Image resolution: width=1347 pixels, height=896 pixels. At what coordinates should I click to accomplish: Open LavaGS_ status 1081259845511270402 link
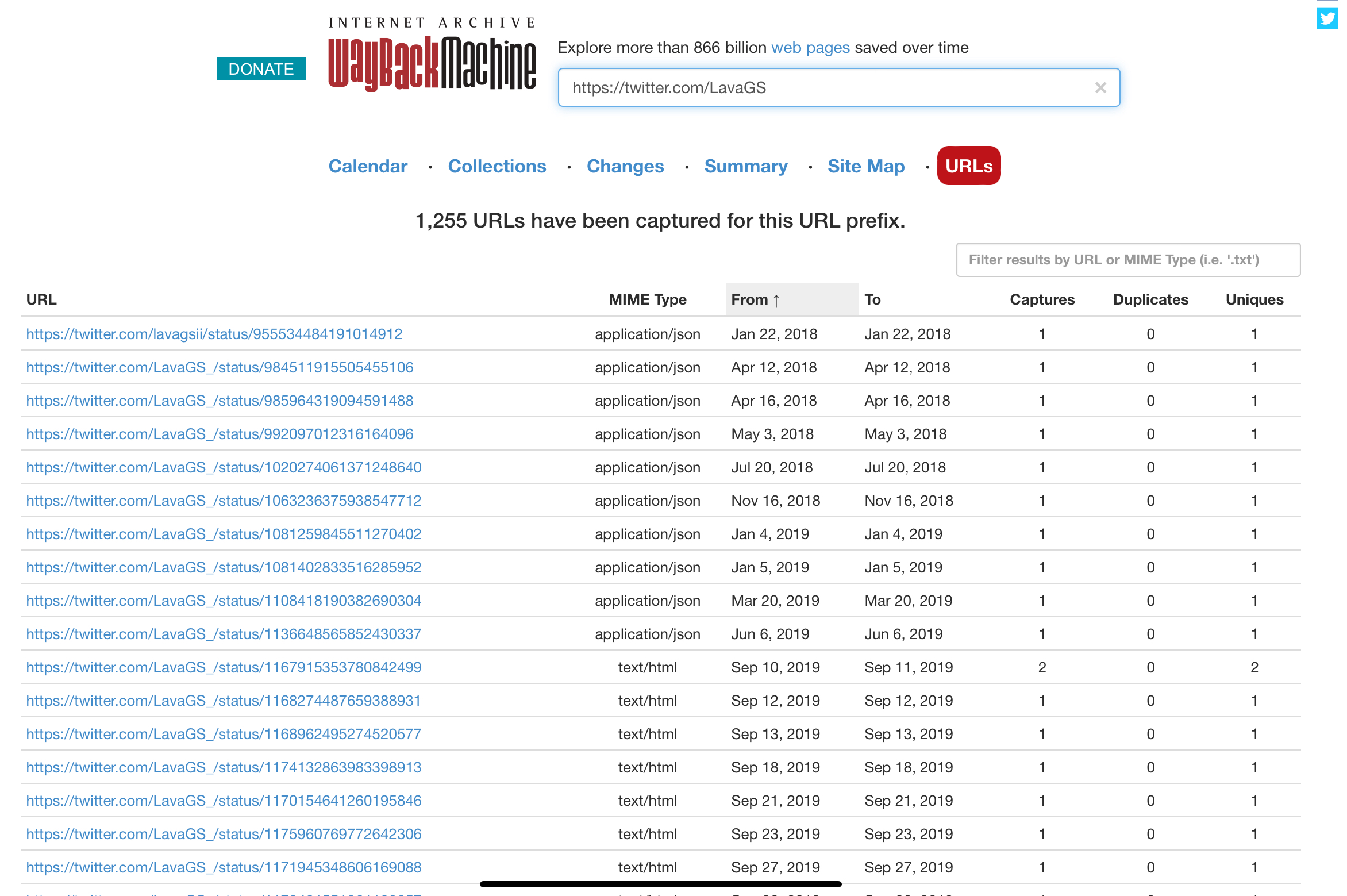pos(224,534)
